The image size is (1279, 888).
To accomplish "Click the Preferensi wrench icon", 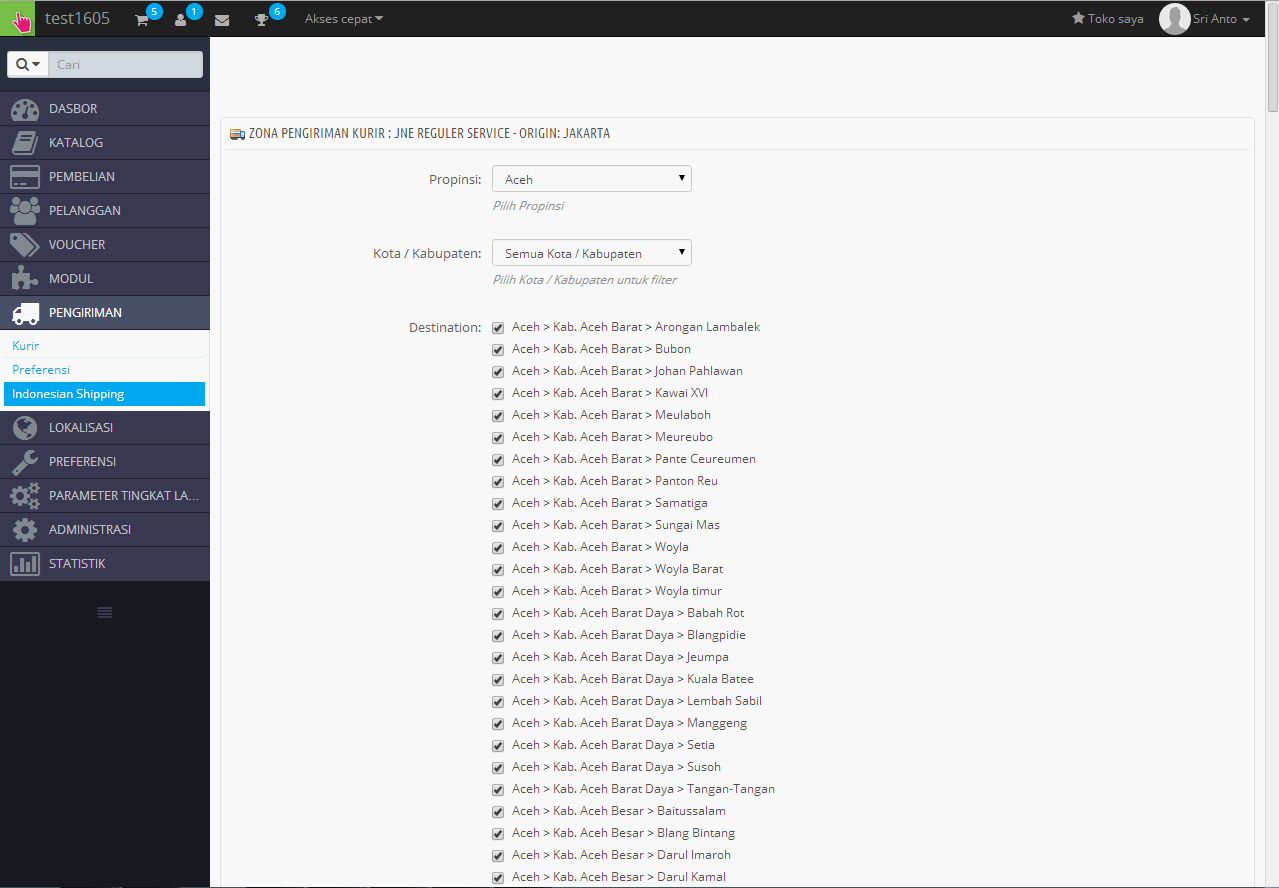I will click(25, 462).
